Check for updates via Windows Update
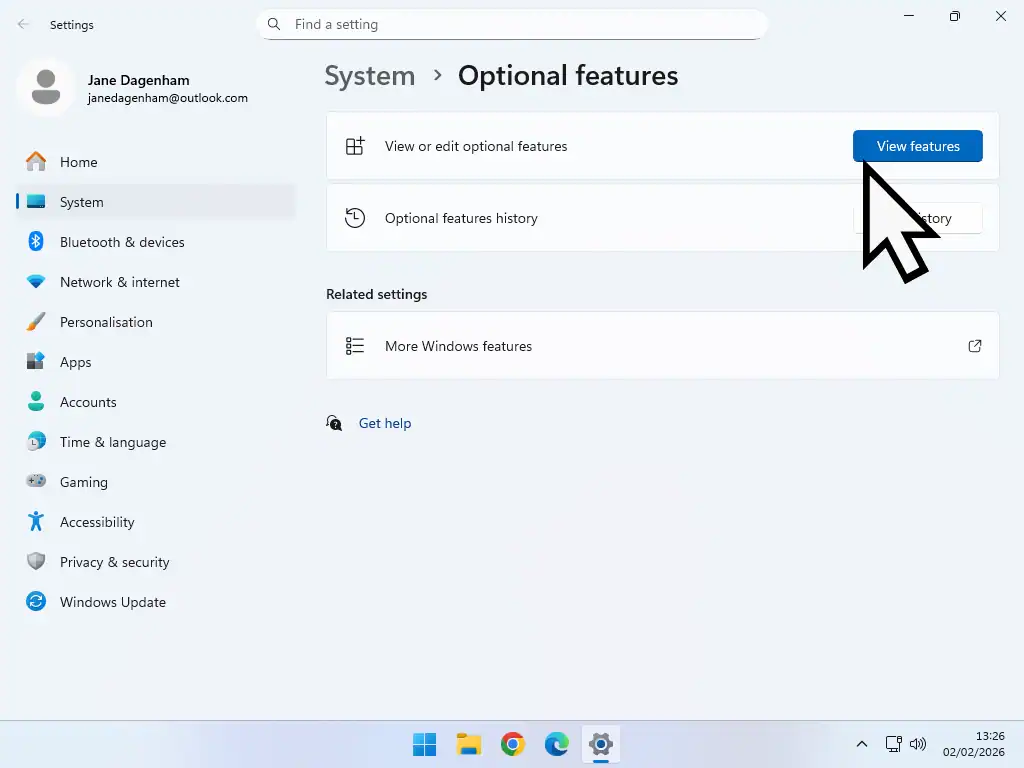 (x=113, y=602)
